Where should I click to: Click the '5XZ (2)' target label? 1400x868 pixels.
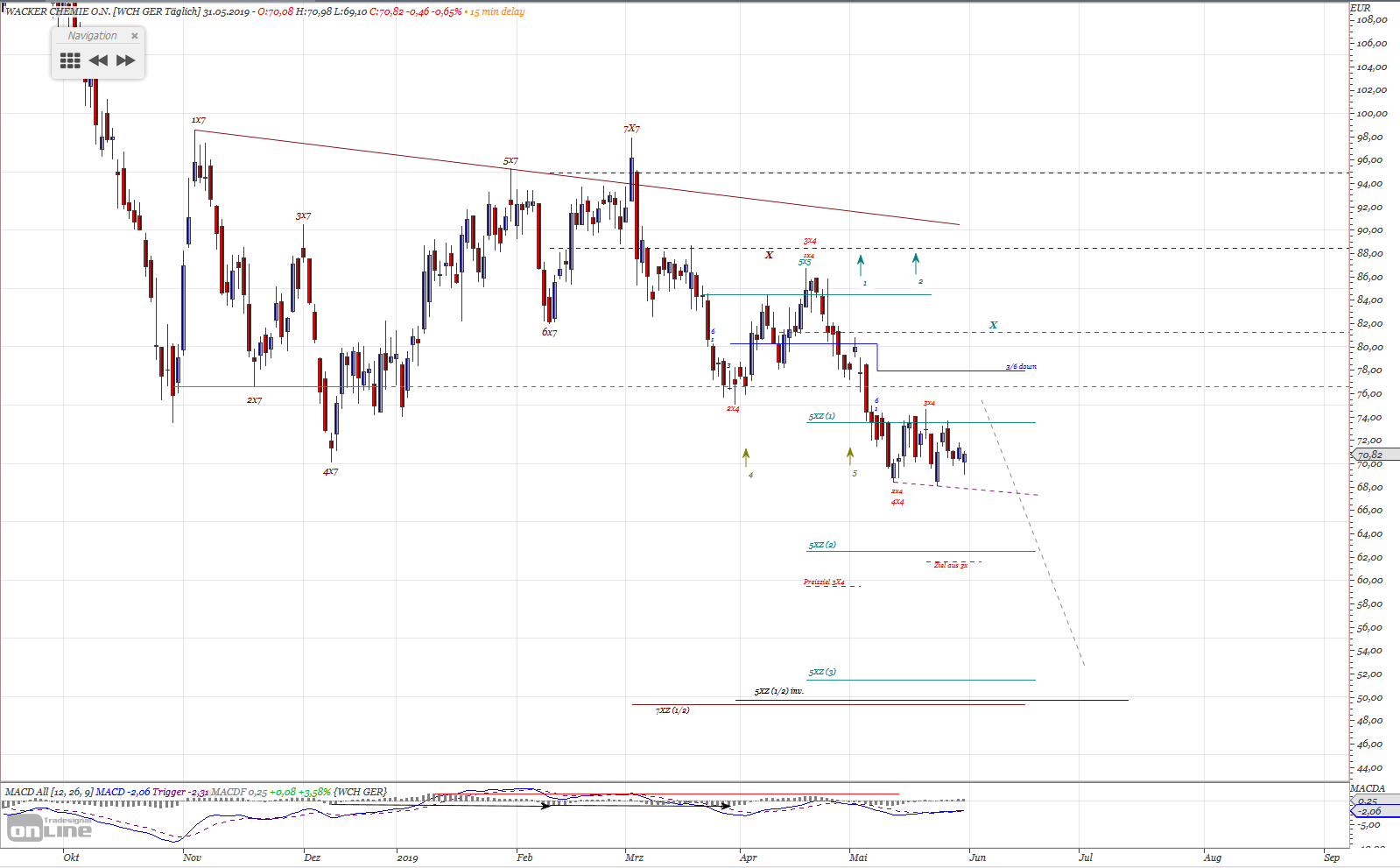[822, 545]
